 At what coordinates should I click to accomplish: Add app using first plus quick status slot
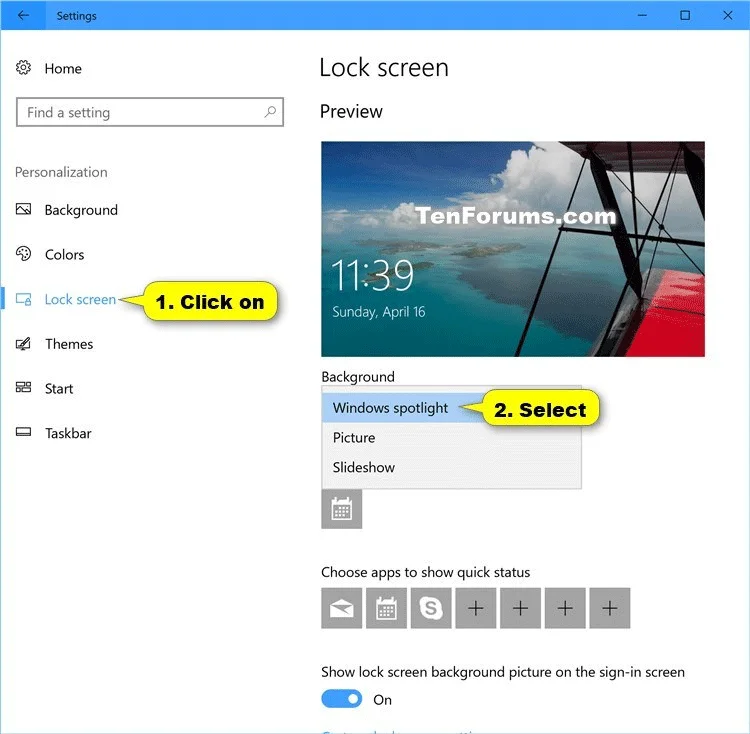pyautogui.click(x=475, y=608)
